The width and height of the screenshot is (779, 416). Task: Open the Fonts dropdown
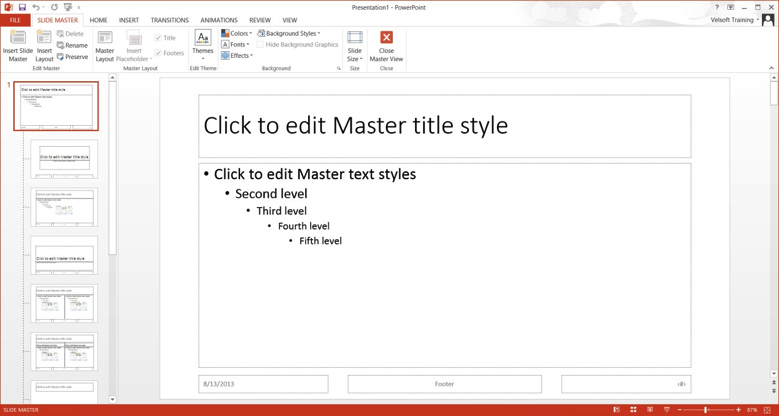click(x=236, y=45)
